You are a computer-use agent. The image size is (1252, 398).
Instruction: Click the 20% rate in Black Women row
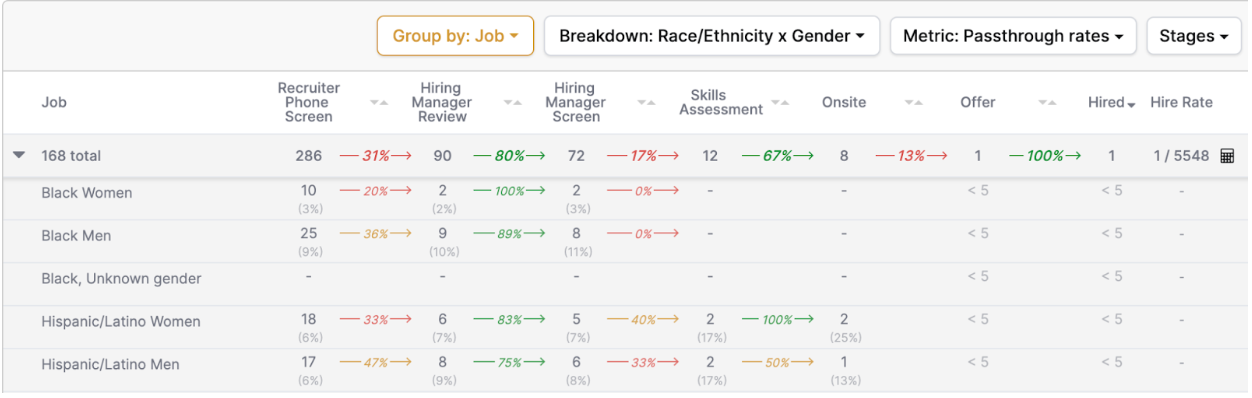click(376, 191)
